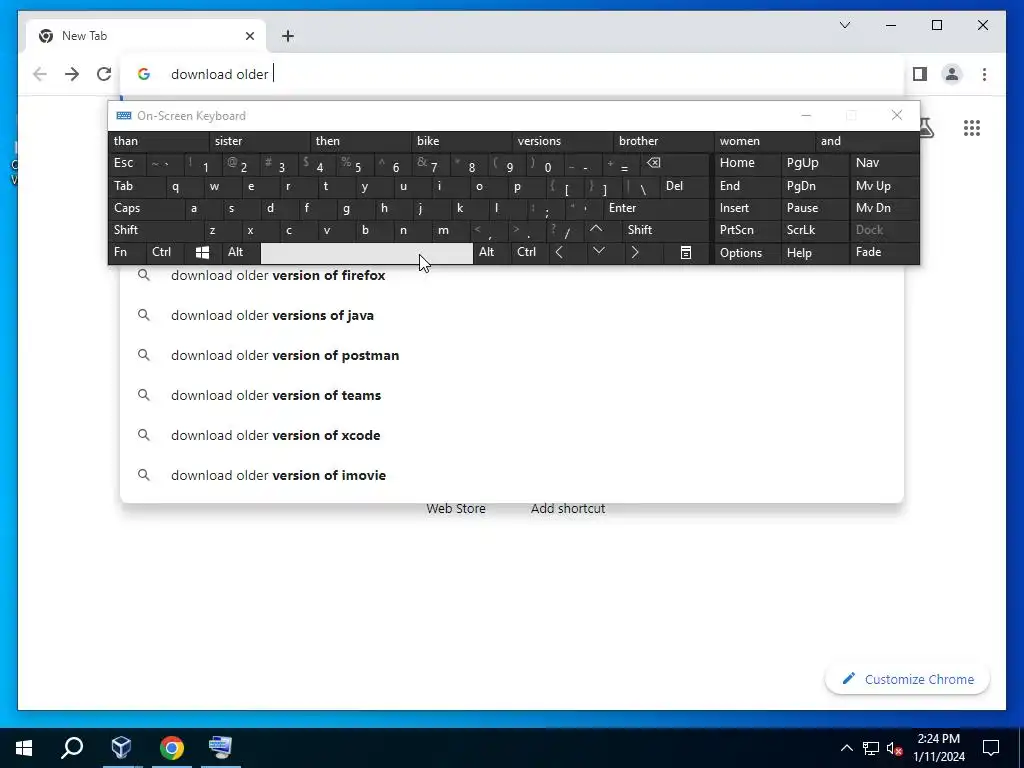Select the 'versions' word prediction
Screen dimensions: 1024x768
(562, 141)
